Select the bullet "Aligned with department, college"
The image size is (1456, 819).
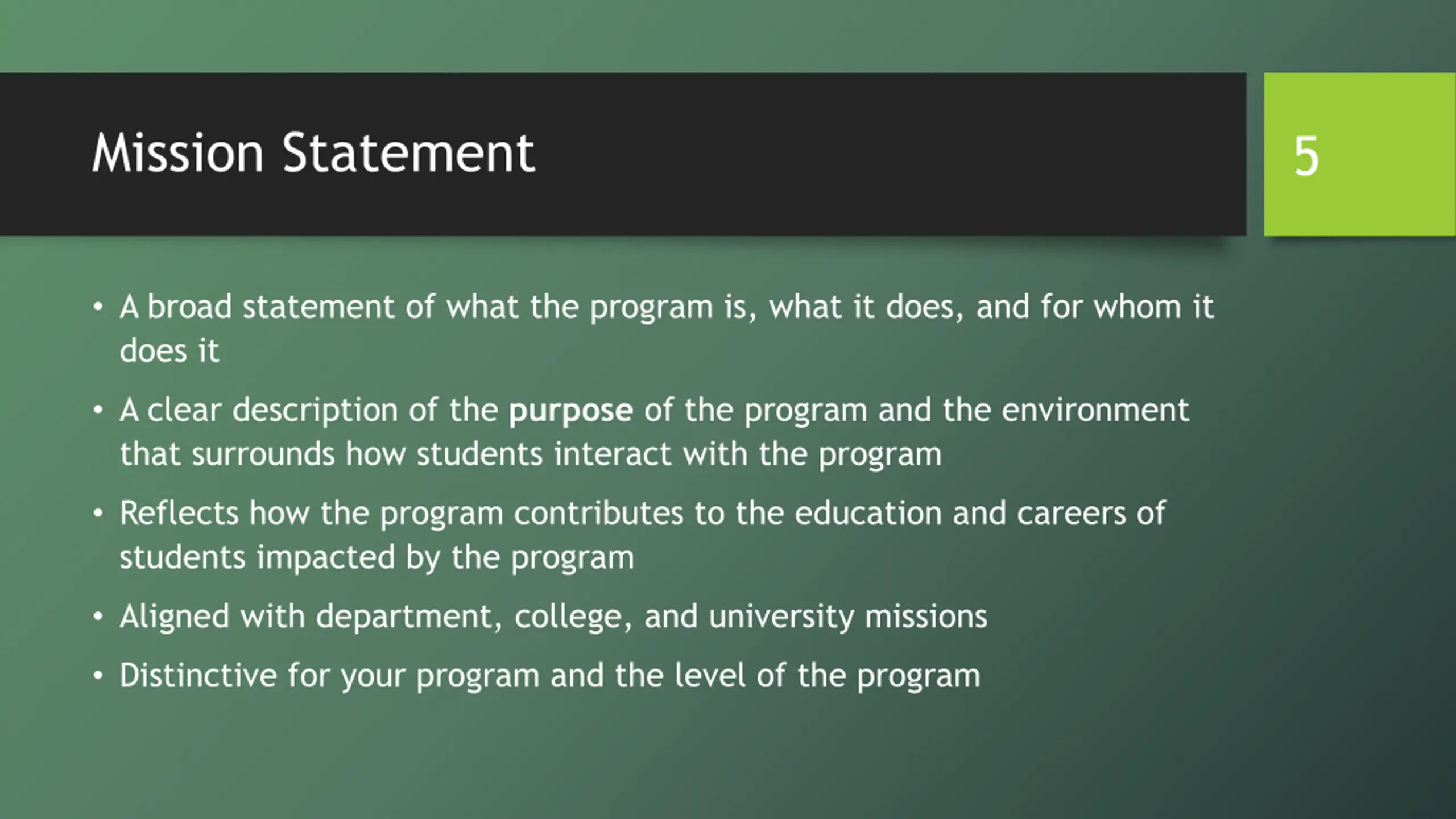click(x=553, y=617)
